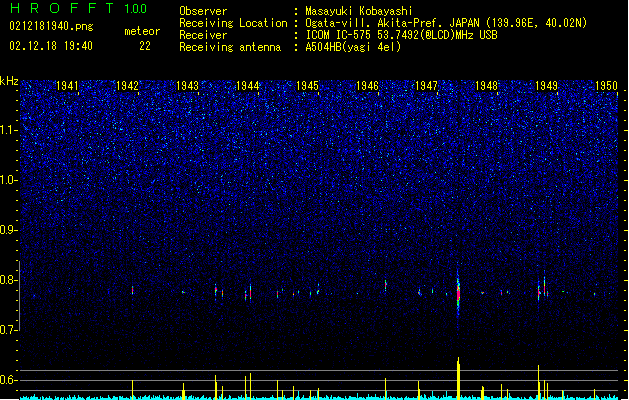Click the yellow intensity spike before 1949
Image resolution: width=629 pixels, height=400 pixels.
(538, 382)
